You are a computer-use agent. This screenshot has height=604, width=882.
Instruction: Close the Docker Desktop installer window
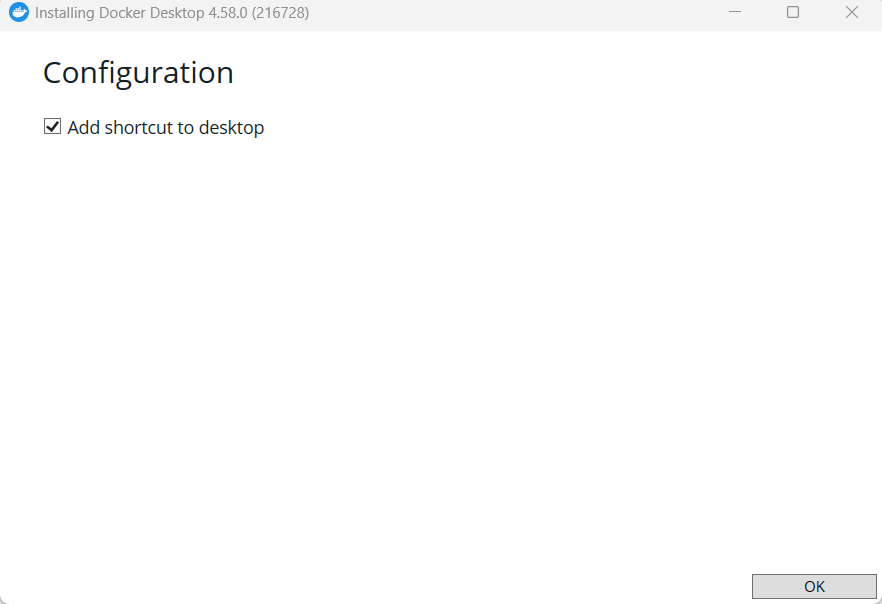852,12
